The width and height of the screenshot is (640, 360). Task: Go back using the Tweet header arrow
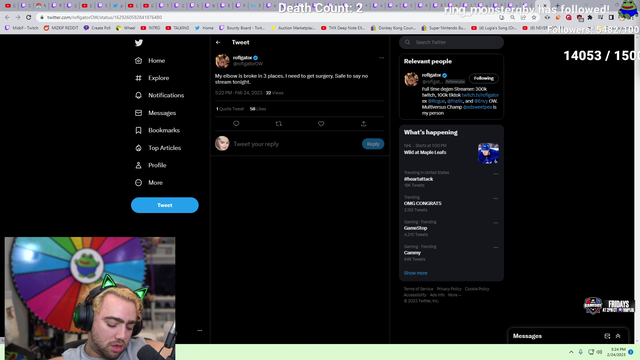point(218,42)
